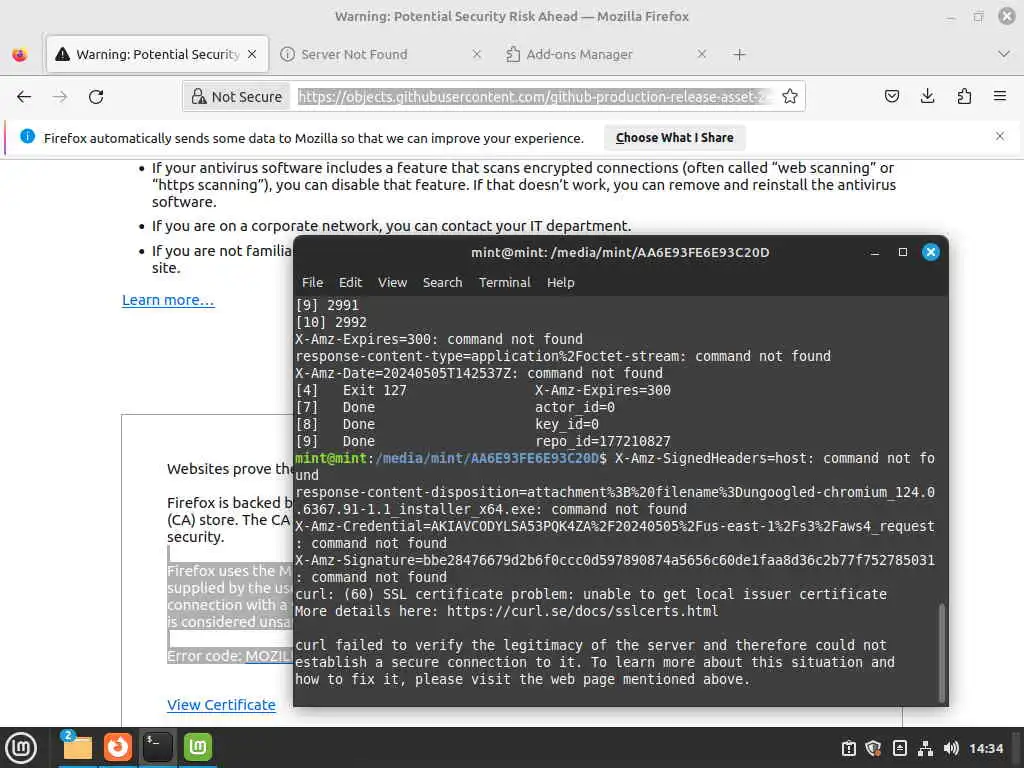The image size is (1024, 768).
Task: Open the terminal Terminal menu
Action: point(504,282)
